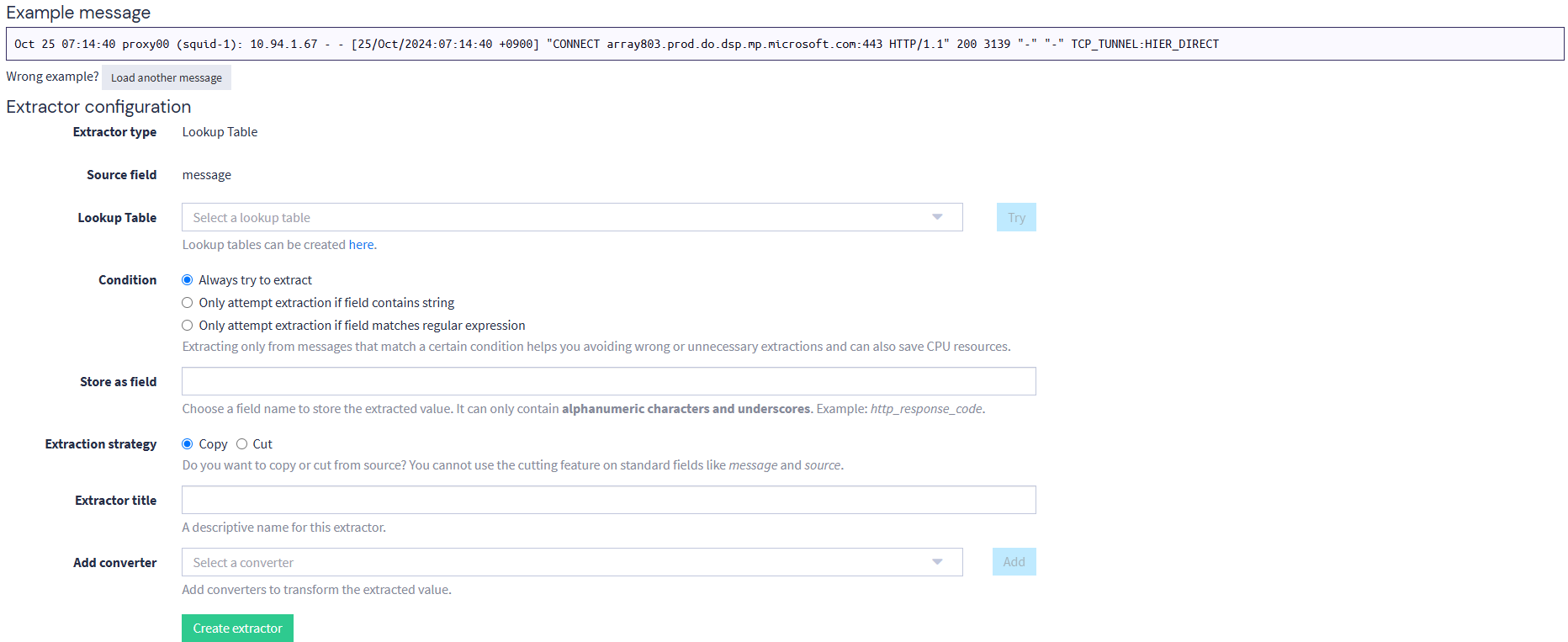Screen dimensions: 1568x642
Task: Click the 'Extractor title' label
Action: 115,501
